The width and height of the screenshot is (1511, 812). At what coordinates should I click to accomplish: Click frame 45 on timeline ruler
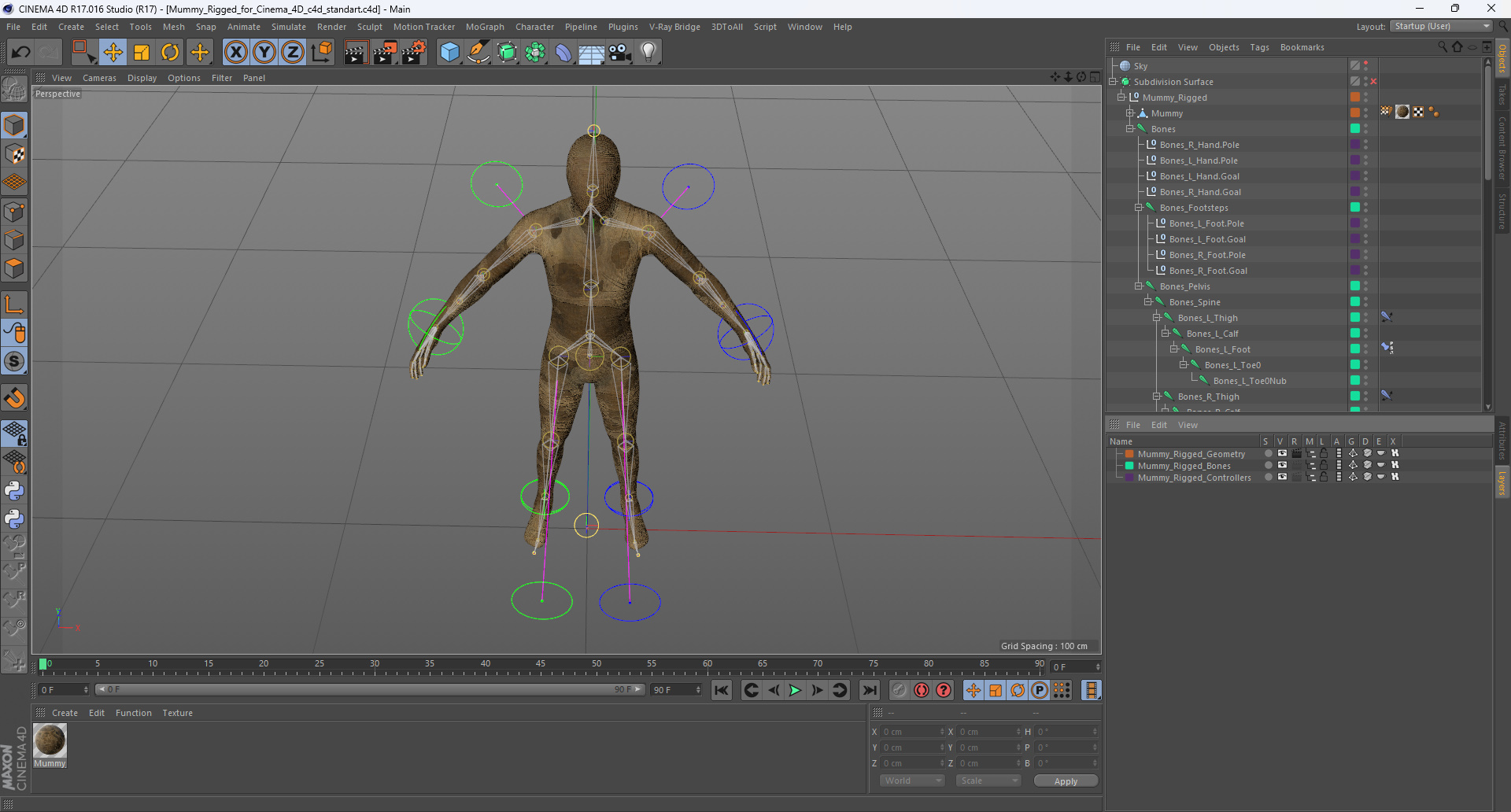point(541,665)
